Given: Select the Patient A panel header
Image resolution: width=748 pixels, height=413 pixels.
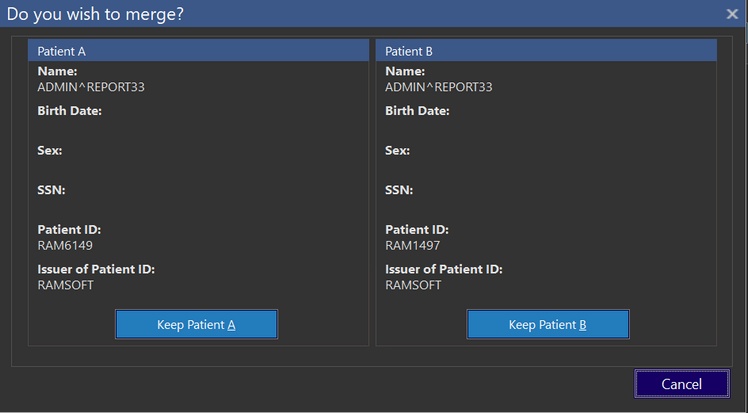Looking at the screenshot, I should tap(199, 51).
